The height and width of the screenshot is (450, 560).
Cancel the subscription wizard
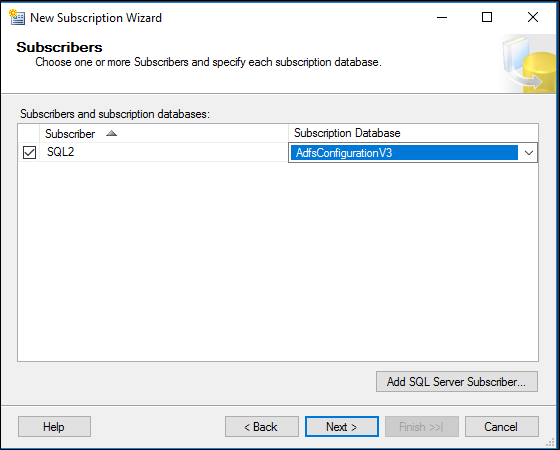tap(502, 426)
